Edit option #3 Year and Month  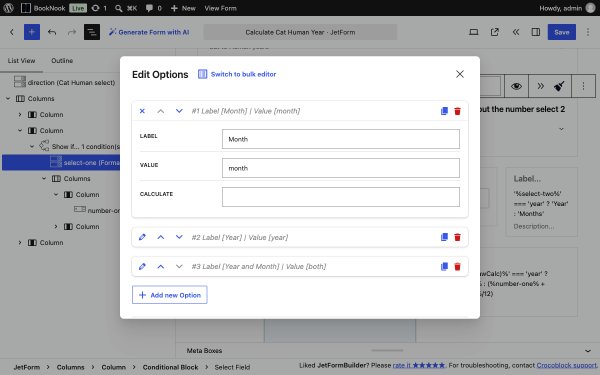[142, 266]
